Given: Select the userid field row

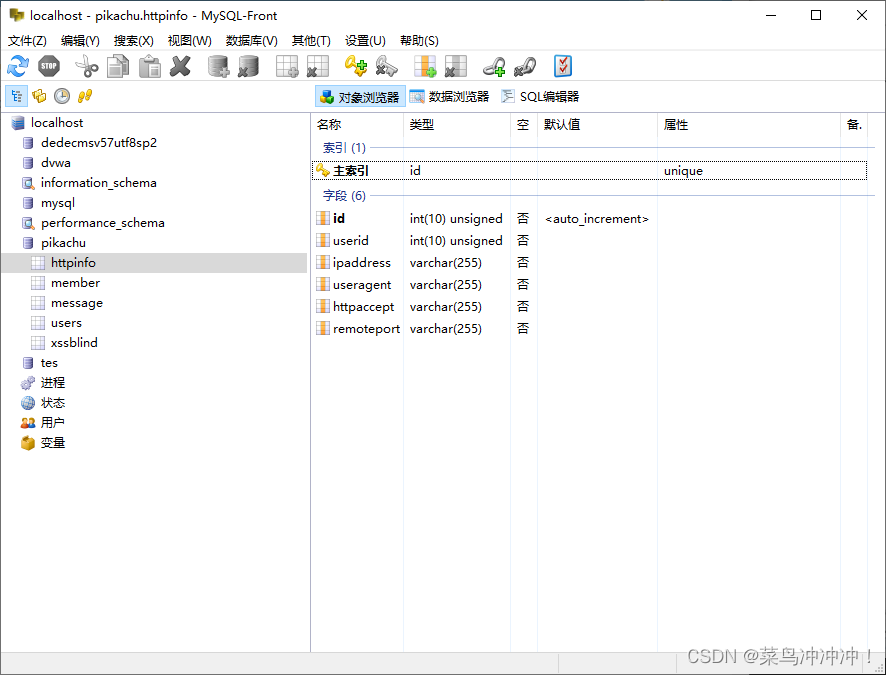Looking at the screenshot, I should pyautogui.click(x=589, y=241).
